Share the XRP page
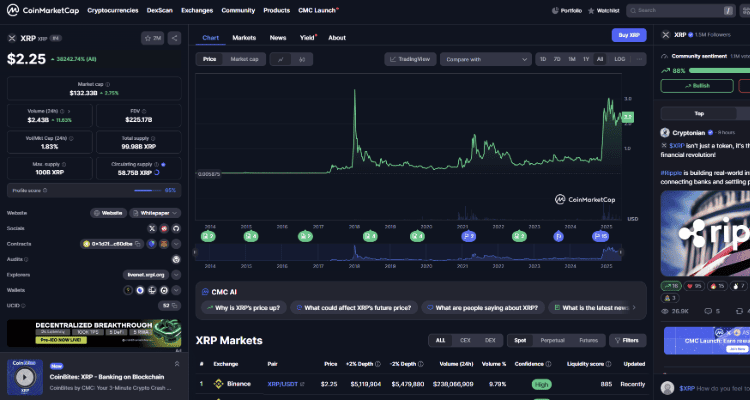The image size is (750, 400). click(175, 38)
